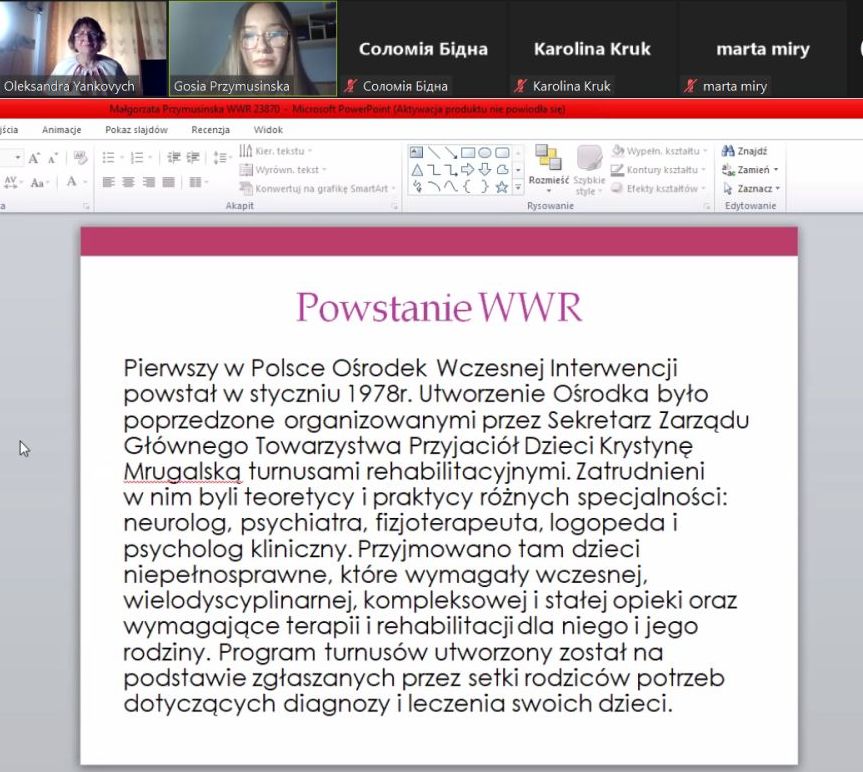Select the arc shape
The height and width of the screenshot is (772, 863).
434,187
